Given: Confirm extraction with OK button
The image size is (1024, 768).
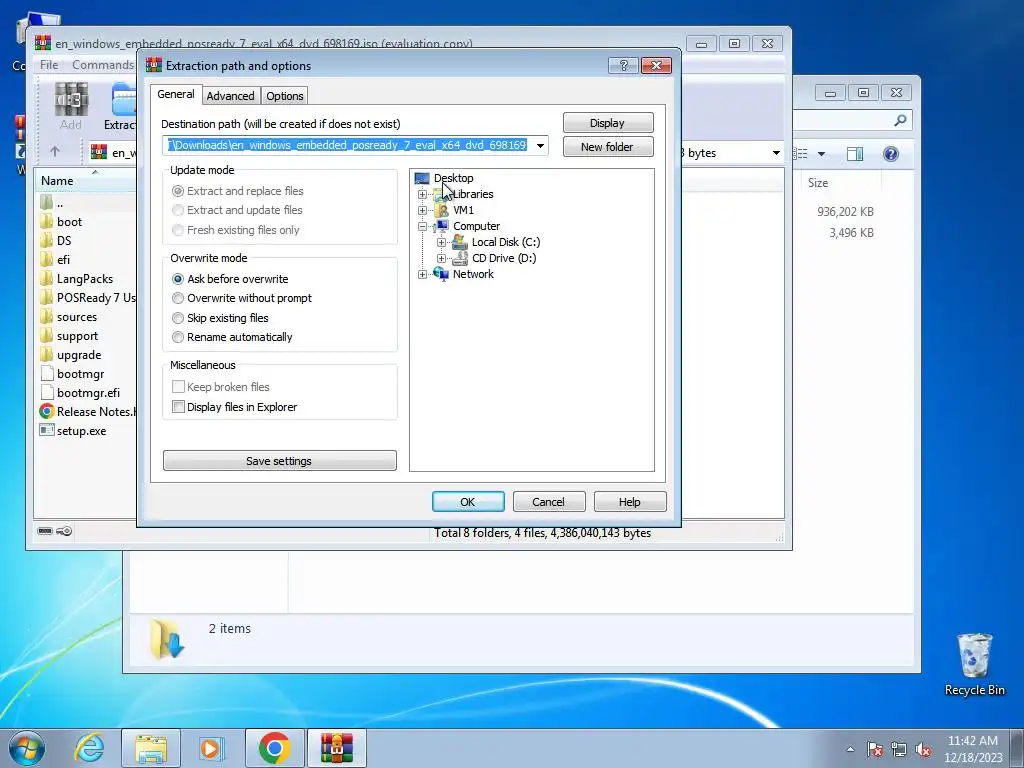Looking at the screenshot, I should [x=468, y=502].
